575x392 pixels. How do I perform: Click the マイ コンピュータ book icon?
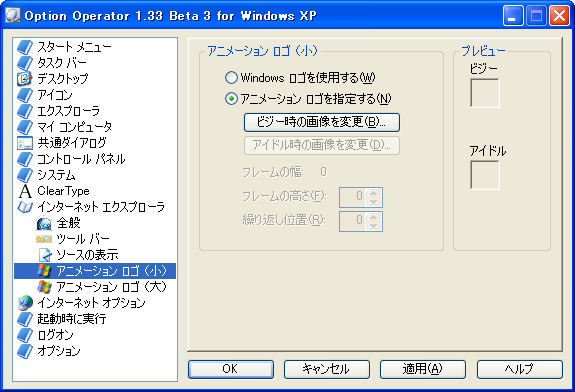pos(25,127)
